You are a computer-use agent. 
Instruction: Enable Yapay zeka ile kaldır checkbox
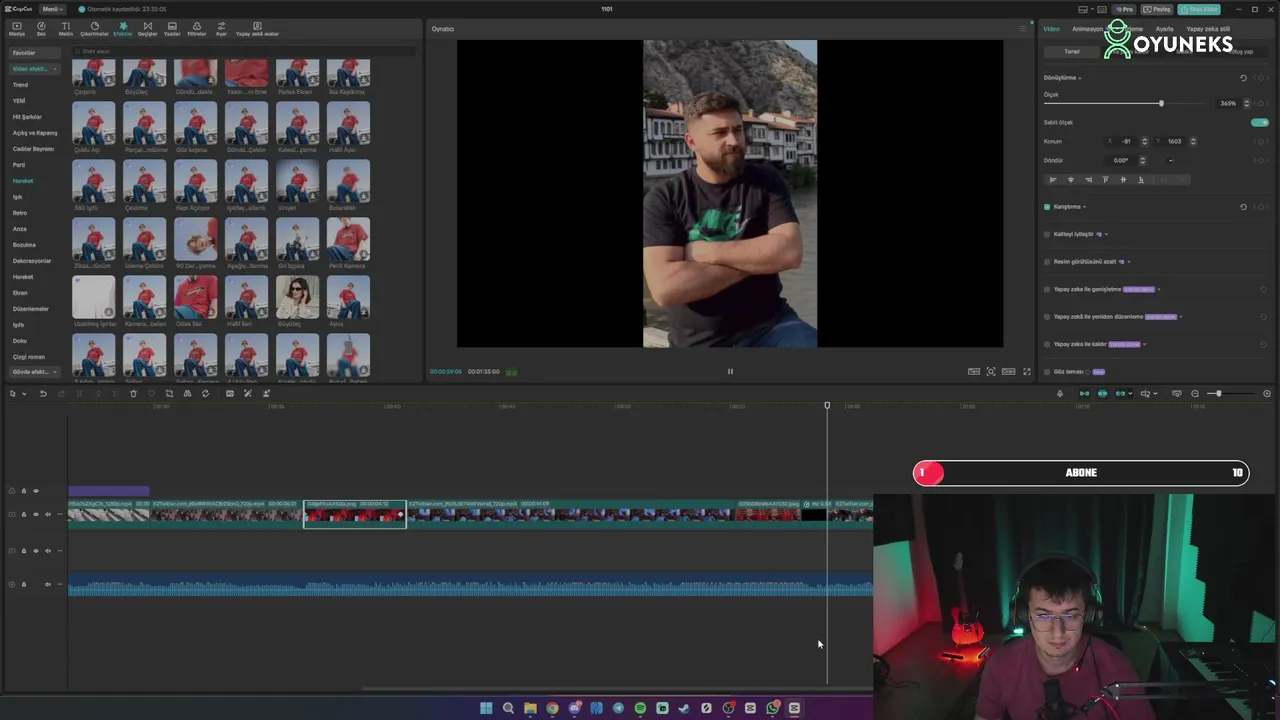click(1047, 344)
